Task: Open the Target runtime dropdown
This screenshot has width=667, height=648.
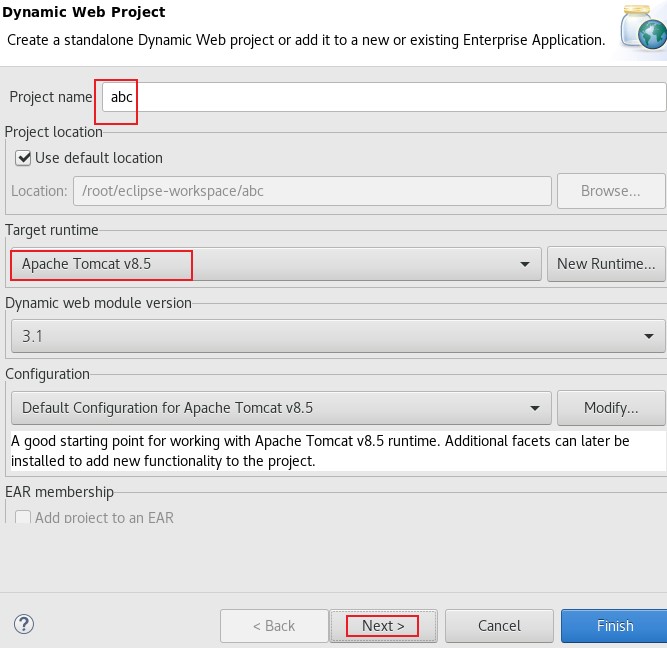Action: pyautogui.click(x=276, y=264)
